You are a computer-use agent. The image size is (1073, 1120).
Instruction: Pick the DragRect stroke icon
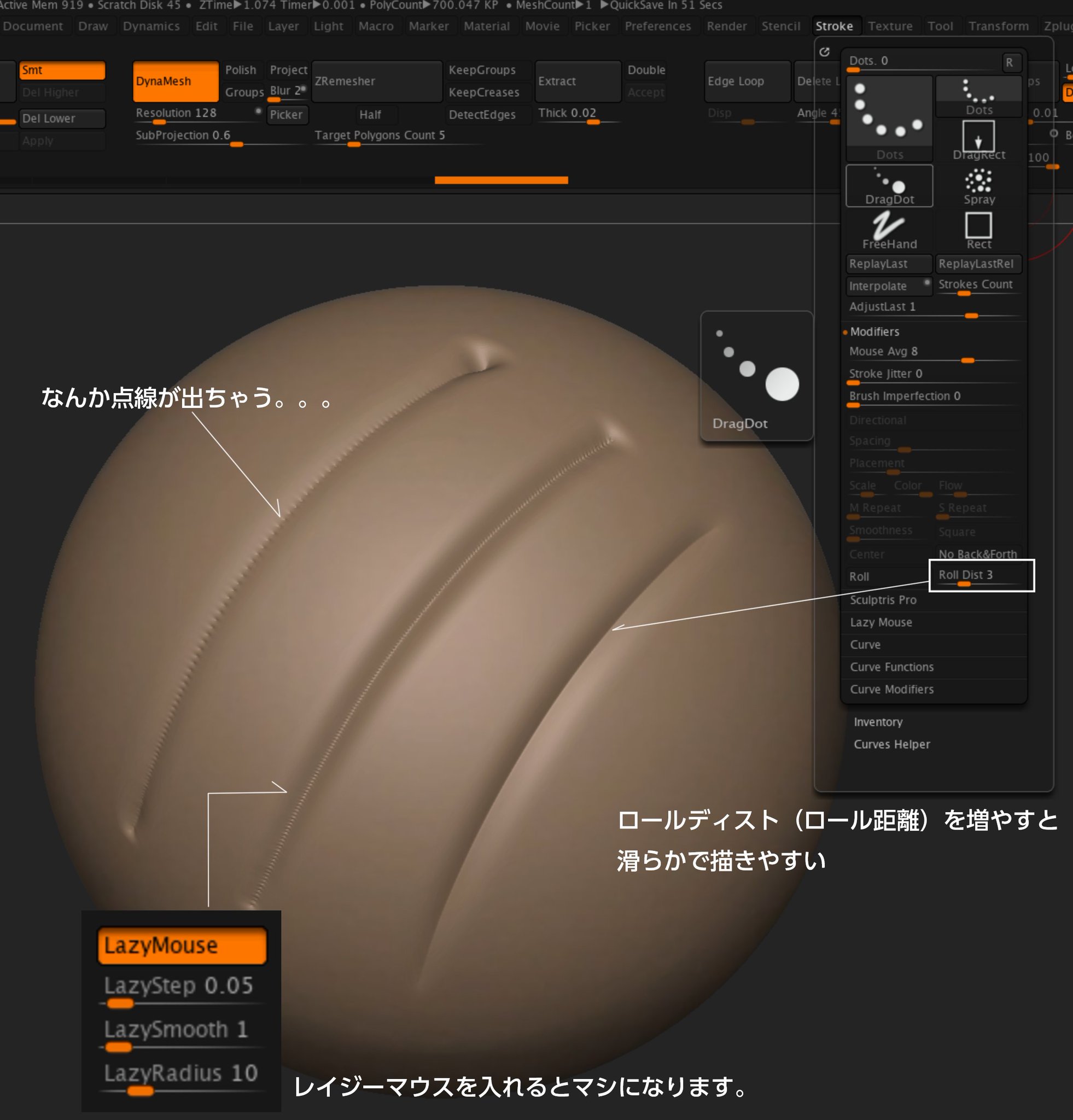978,140
